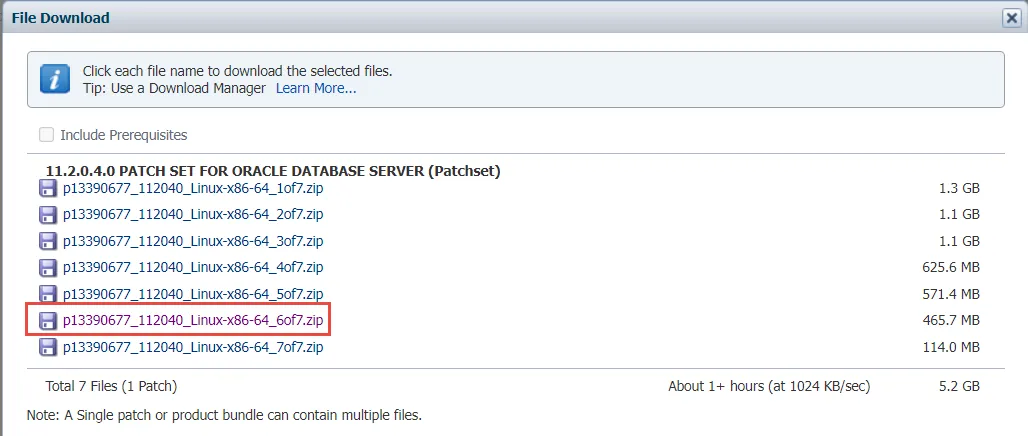Click the save icon beside the 2of7.zip file

click(x=47, y=215)
